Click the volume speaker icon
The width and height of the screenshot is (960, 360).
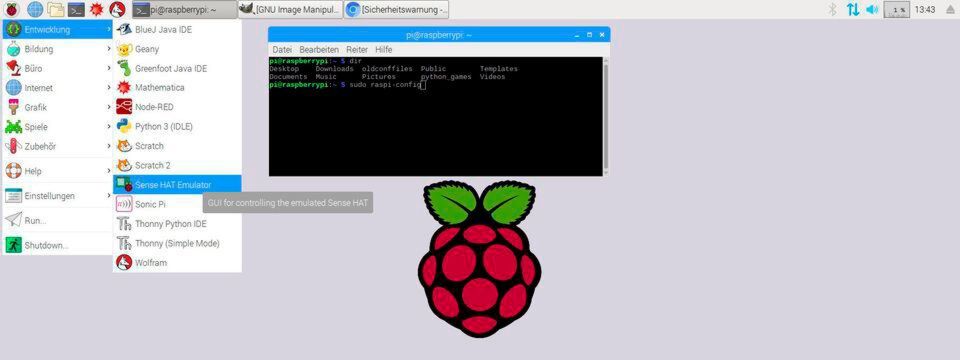tap(872, 9)
